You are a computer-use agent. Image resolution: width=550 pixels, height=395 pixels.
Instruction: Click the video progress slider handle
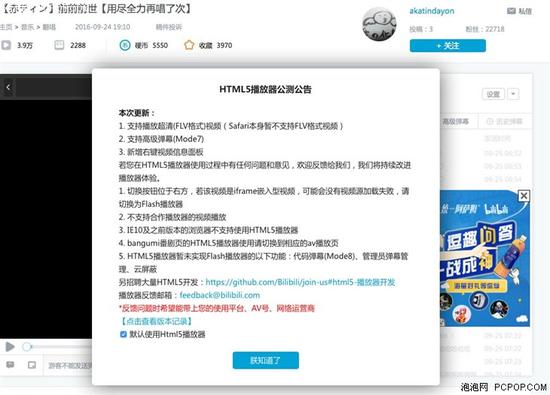tap(27, 347)
